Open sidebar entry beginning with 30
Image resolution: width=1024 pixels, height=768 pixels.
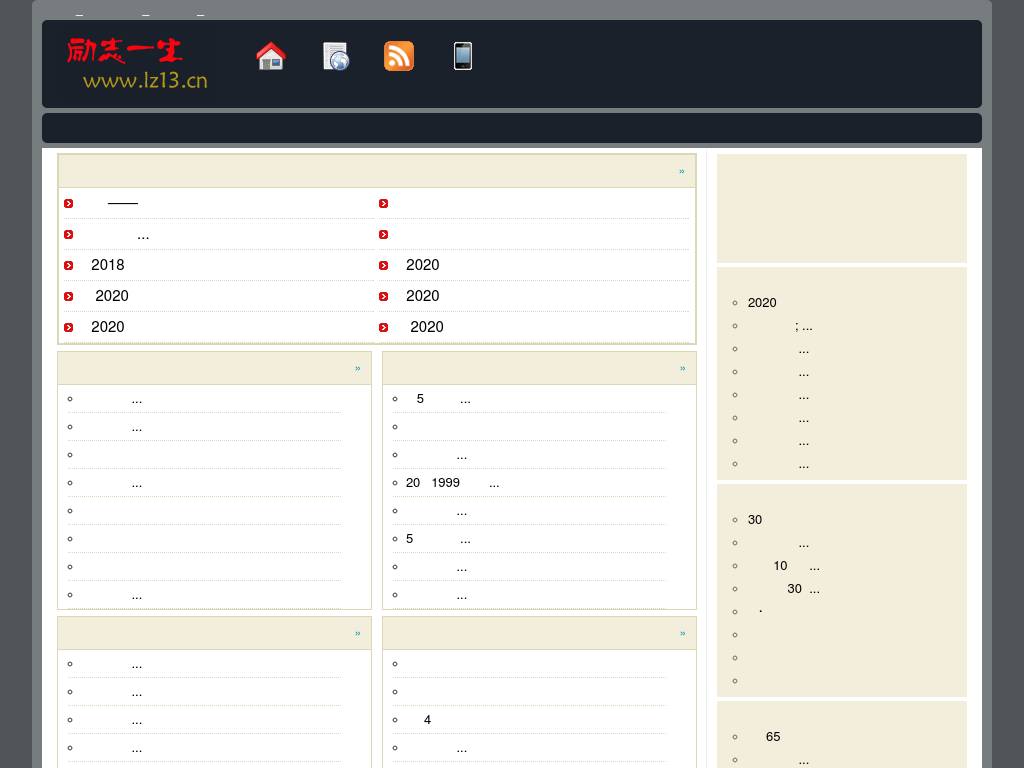pyautogui.click(x=755, y=520)
